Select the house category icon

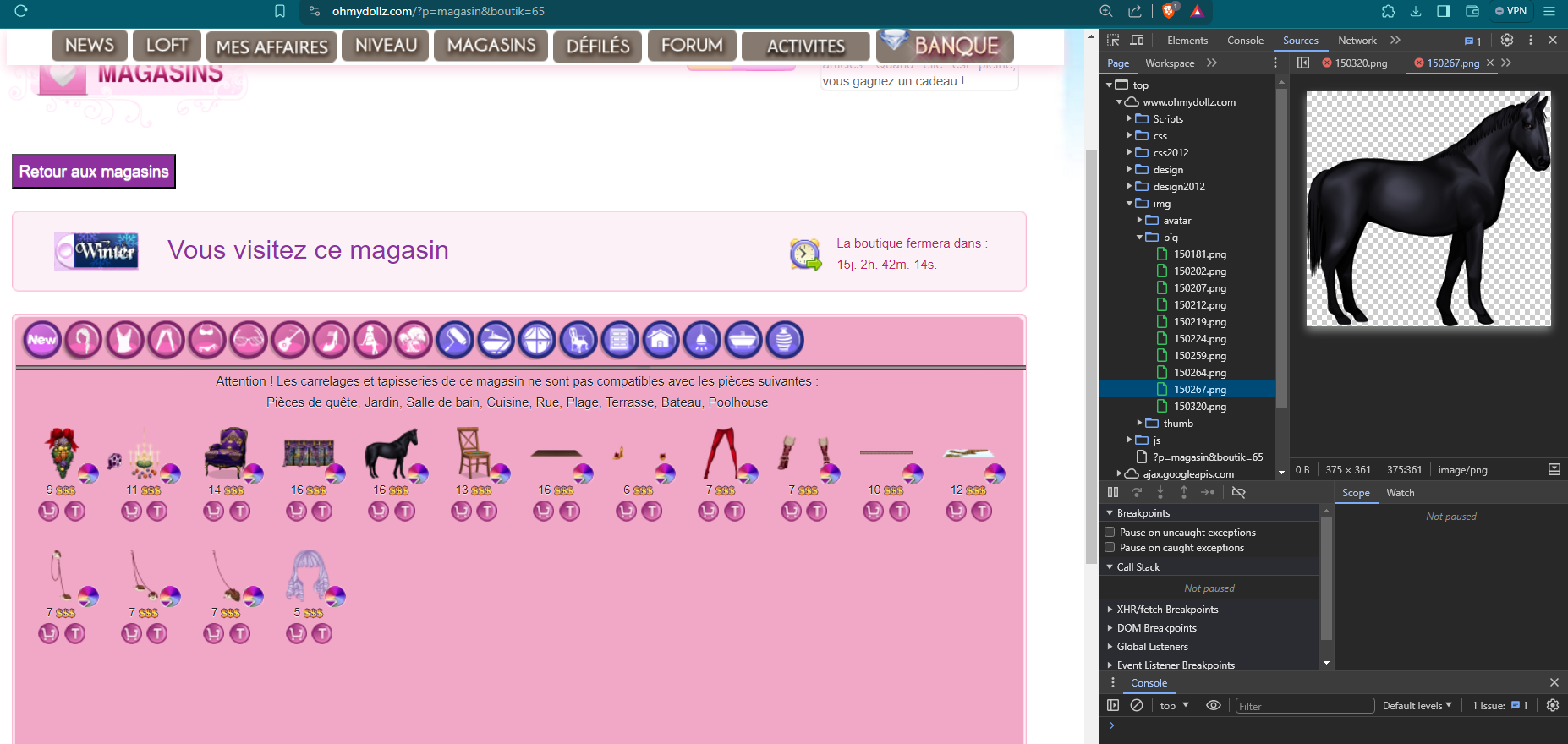pos(661,340)
